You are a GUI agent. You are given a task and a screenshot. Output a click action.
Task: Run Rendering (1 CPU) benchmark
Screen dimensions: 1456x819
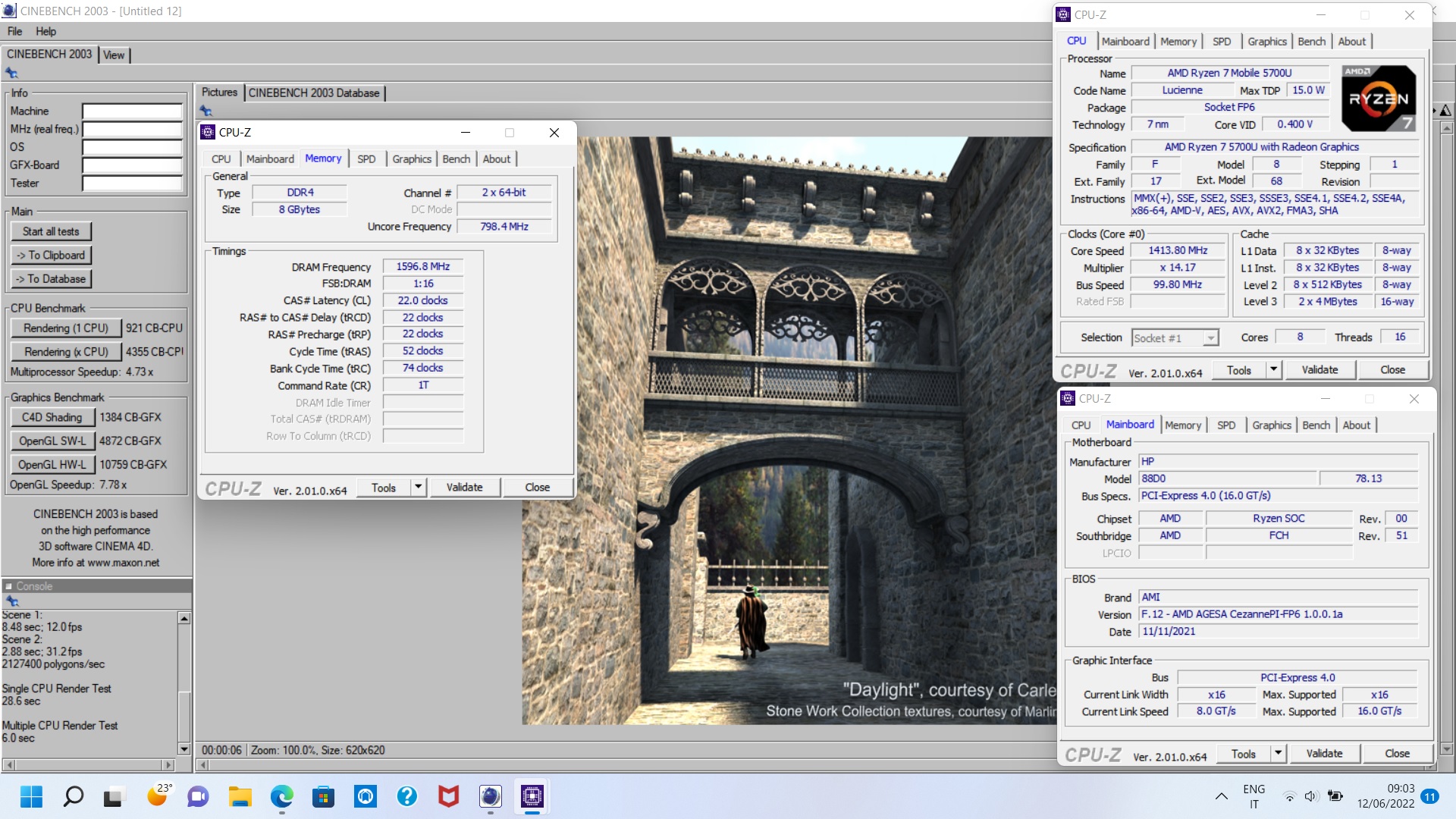(x=66, y=328)
